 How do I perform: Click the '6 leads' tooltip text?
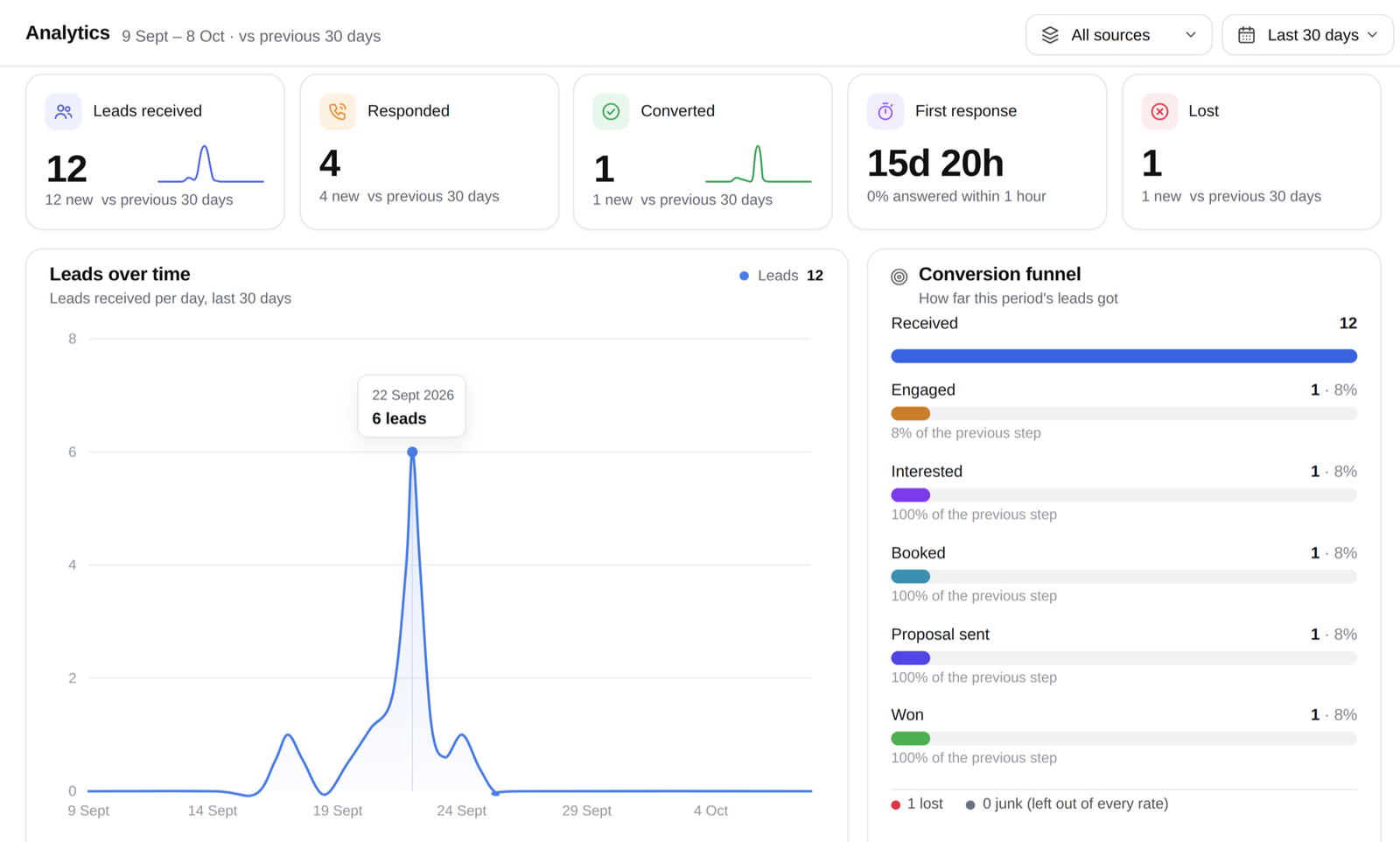coord(399,418)
